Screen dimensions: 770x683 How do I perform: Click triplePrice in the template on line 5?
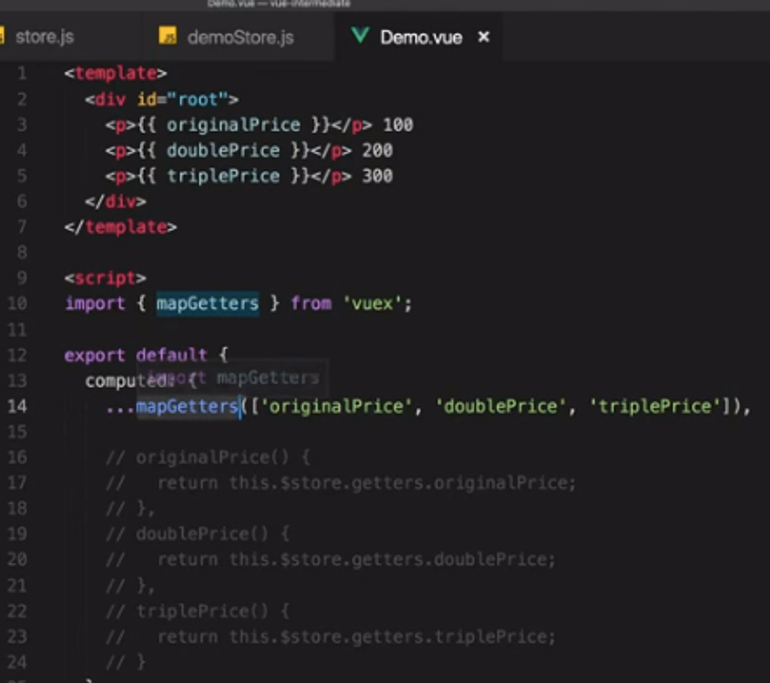click(x=223, y=176)
